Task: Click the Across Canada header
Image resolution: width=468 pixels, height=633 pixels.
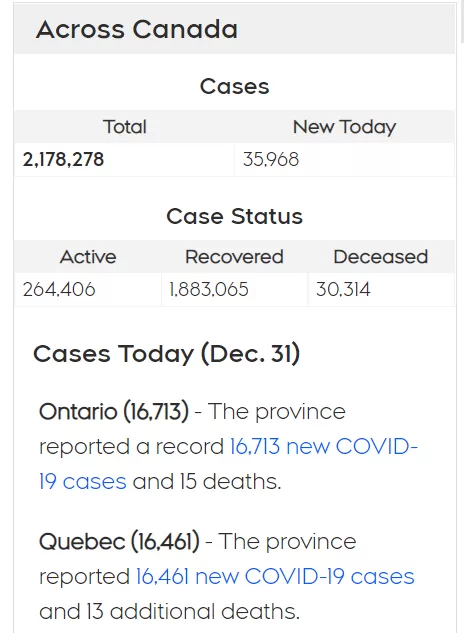Action: (x=137, y=29)
